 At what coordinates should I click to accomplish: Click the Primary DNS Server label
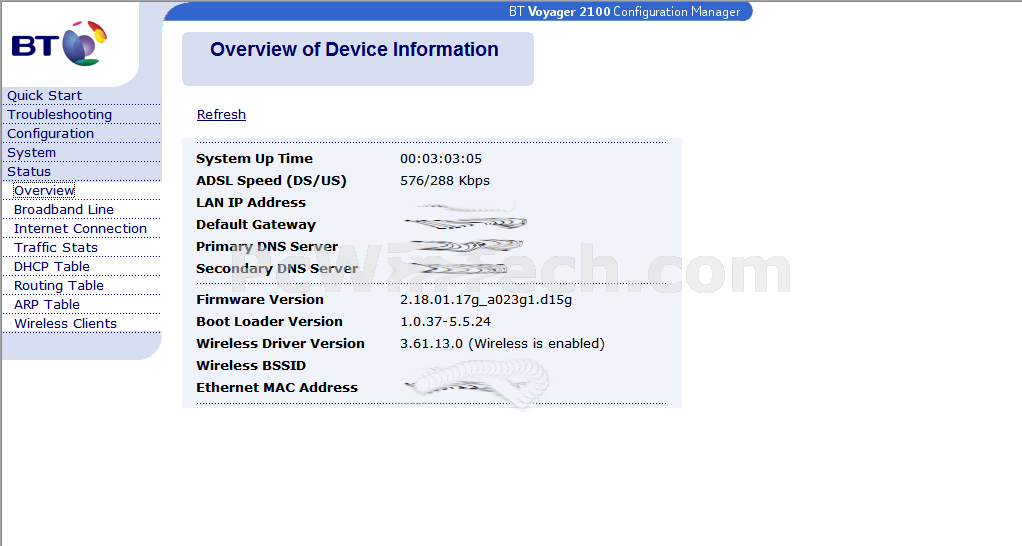(x=267, y=247)
